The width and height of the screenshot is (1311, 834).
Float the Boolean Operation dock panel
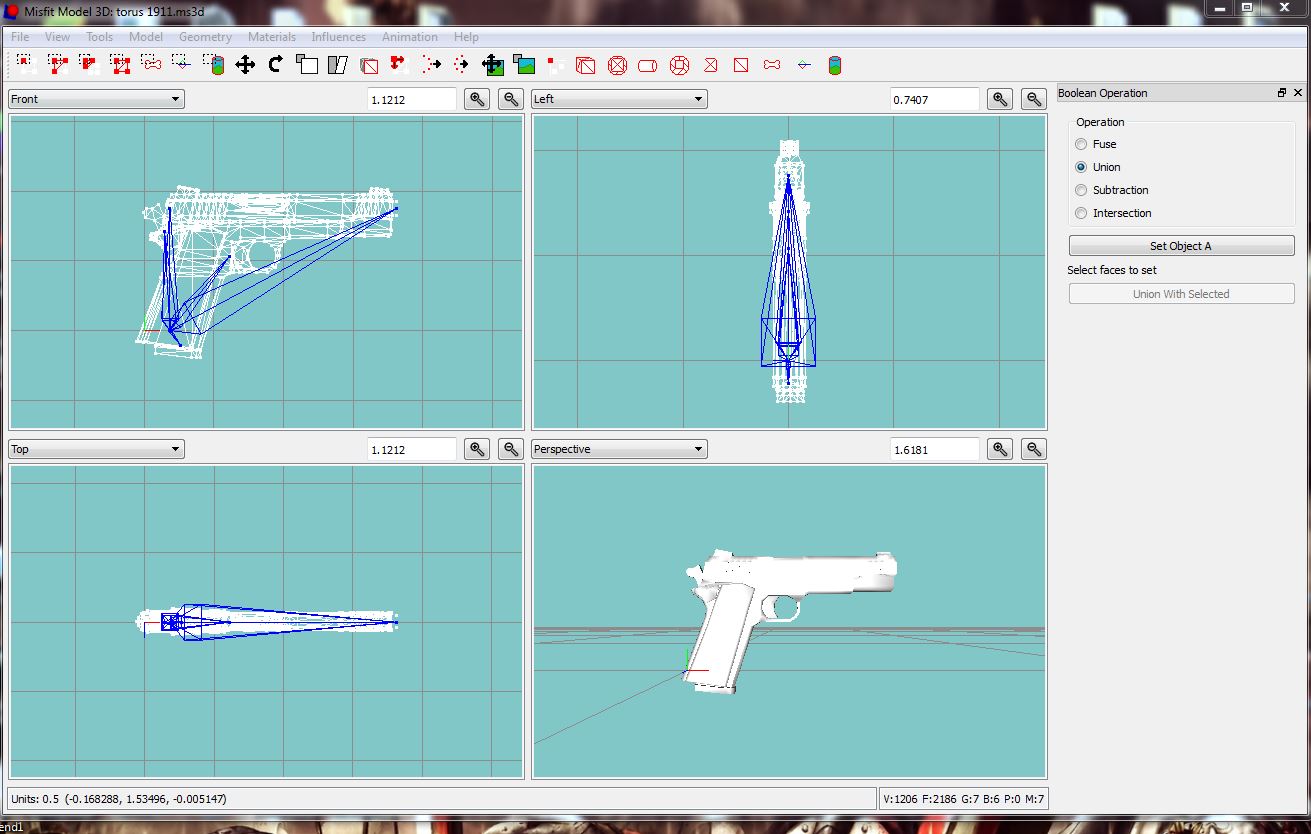(x=1282, y=93)
